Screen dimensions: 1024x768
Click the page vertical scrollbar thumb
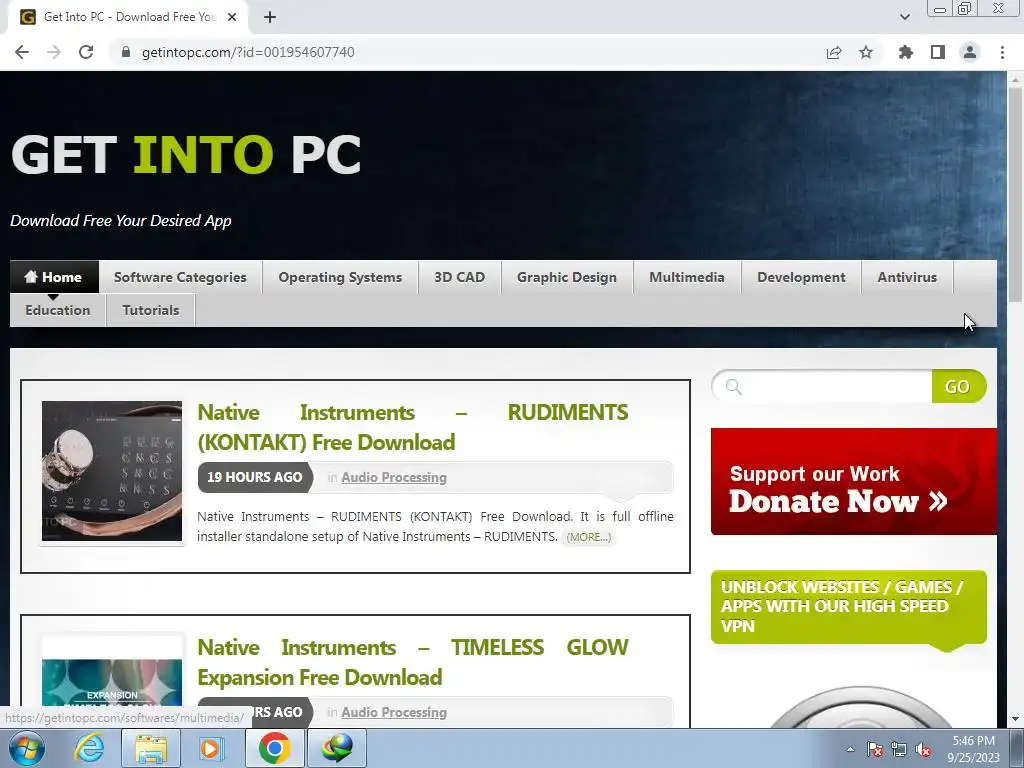(x=1015, y=193)
